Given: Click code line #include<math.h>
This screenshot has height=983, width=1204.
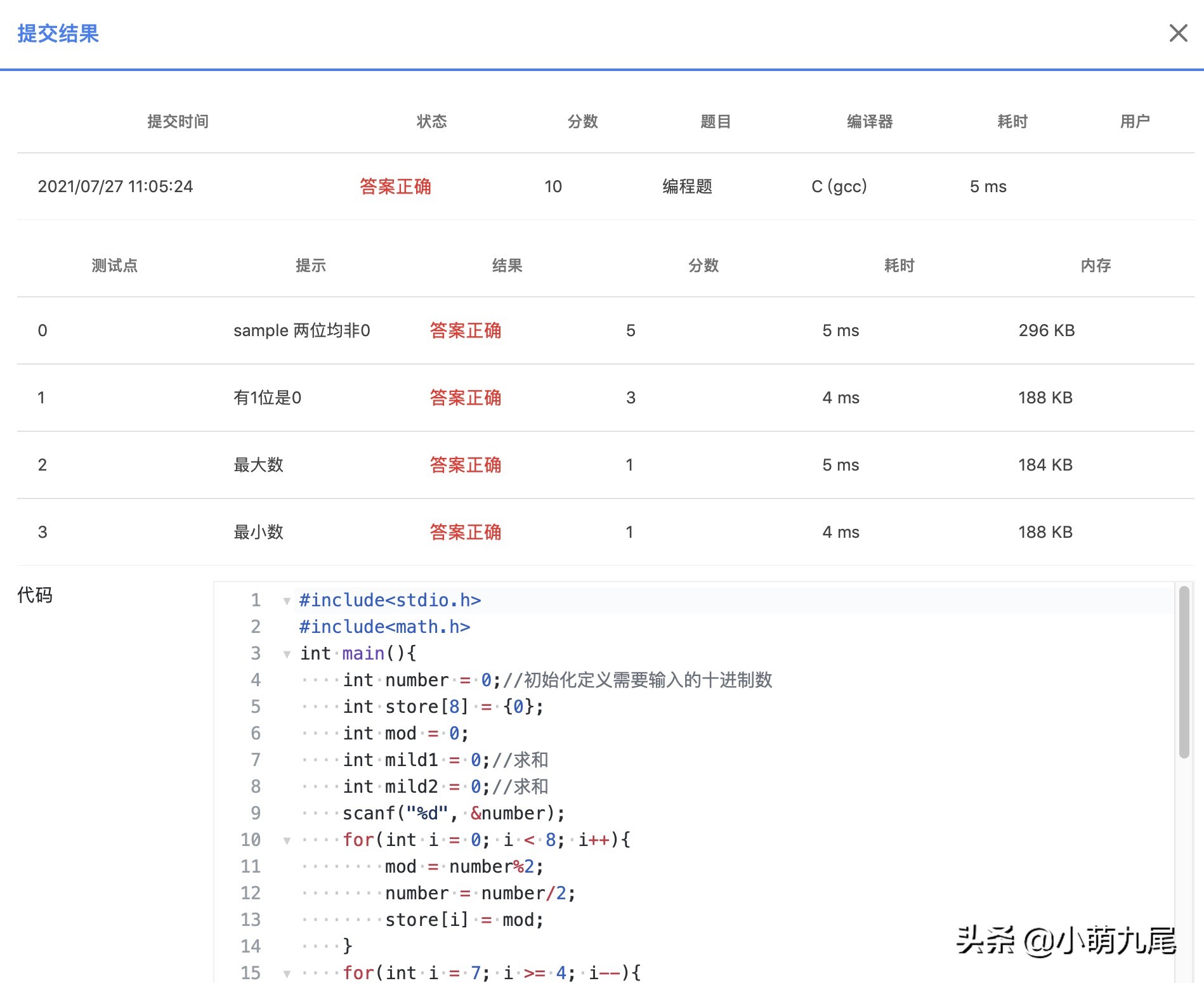Looking at the screenshot, I should (384, 627).
